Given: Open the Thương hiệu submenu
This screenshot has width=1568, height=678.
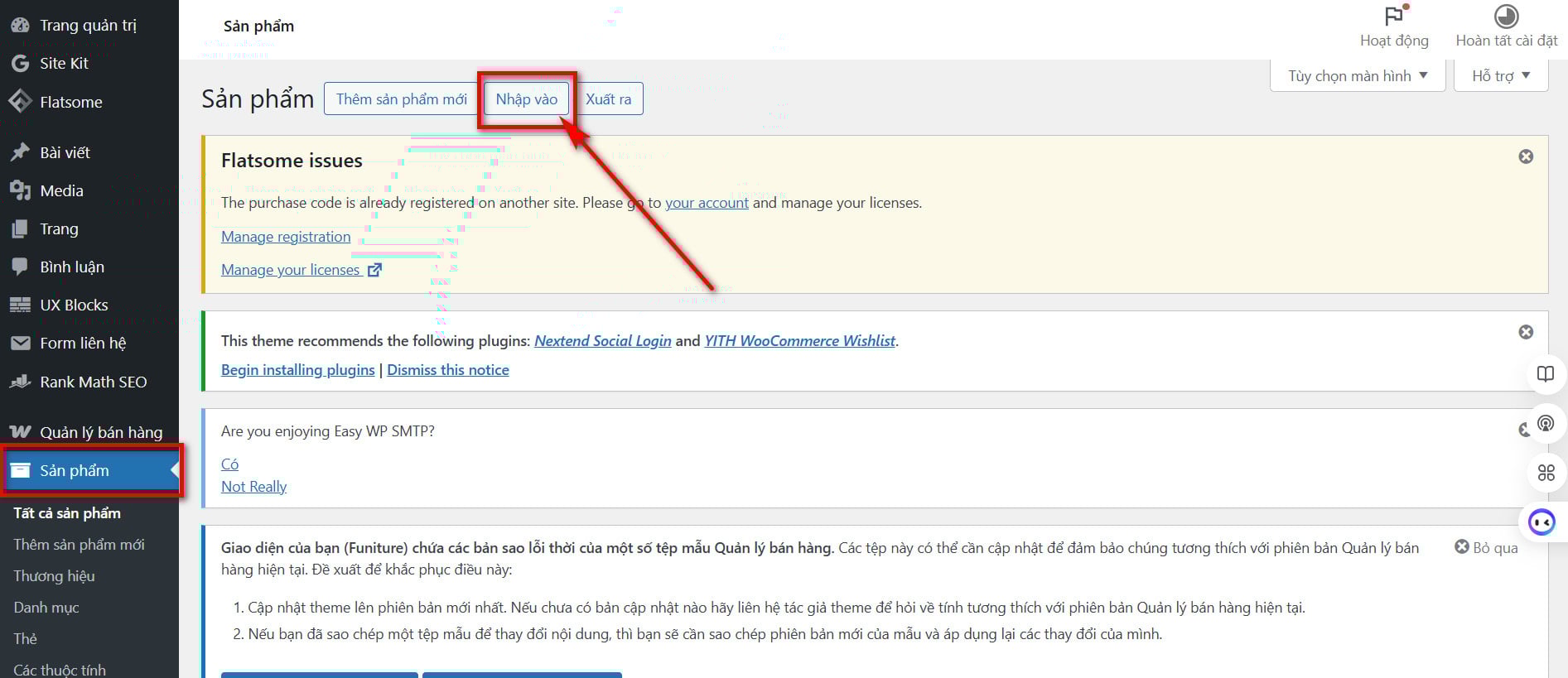Looking at the screenshot, I should point(54,576).
